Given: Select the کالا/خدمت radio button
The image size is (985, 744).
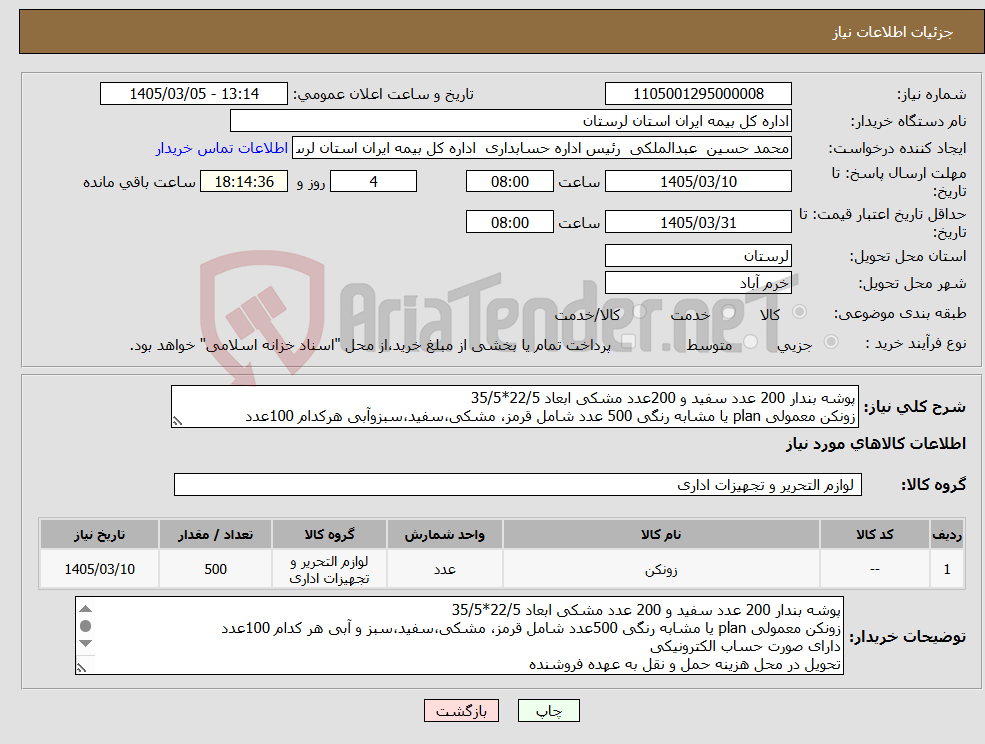Looking at the screenshot, I should pos(639,312).
